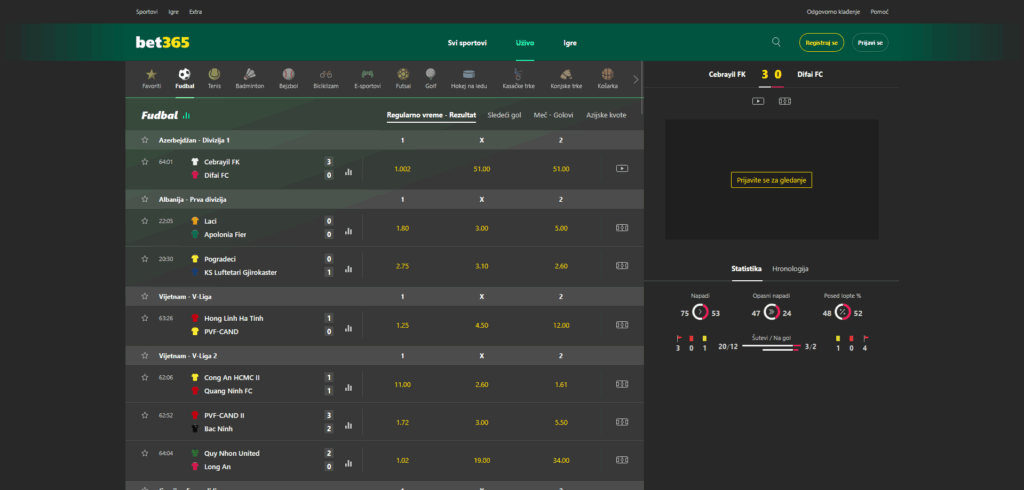The width and height of the screenshot is (1024, 490).
Task: Open pitch view icon for Hong Linh Ha Tinh
Action: [x=622, y=325]
